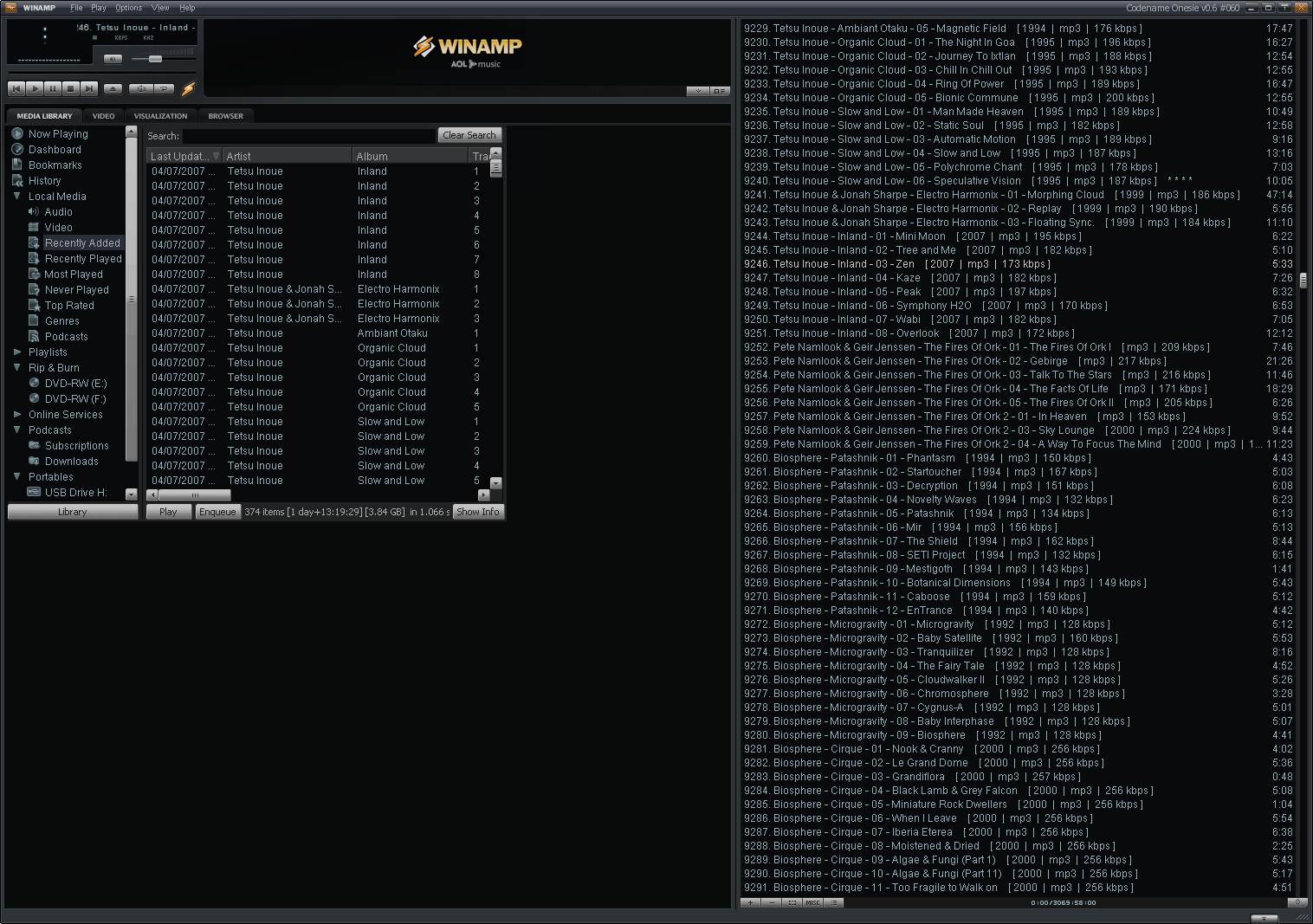Select the Media Library tab
The height and width of the screenshot is (924, 1313).
click(x=44, y=116)
